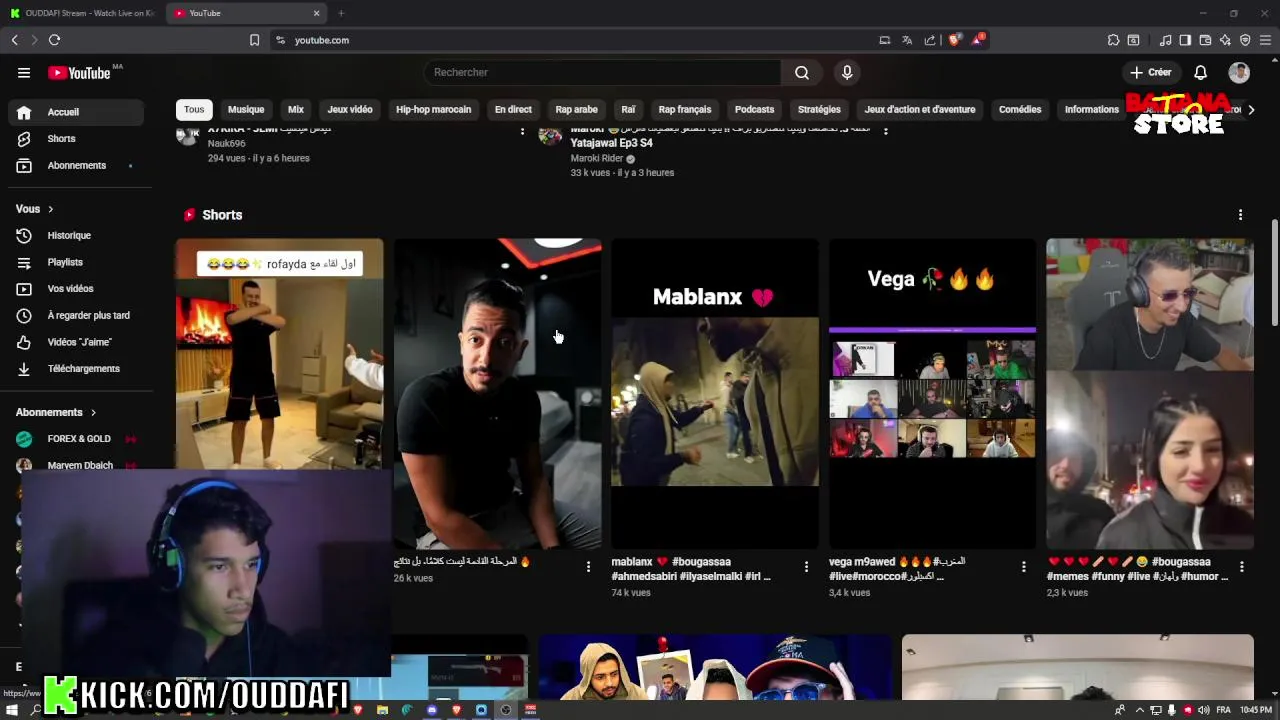Open the browser main menu
This screenshot has height=720, width=1280.
[1265, 40]
